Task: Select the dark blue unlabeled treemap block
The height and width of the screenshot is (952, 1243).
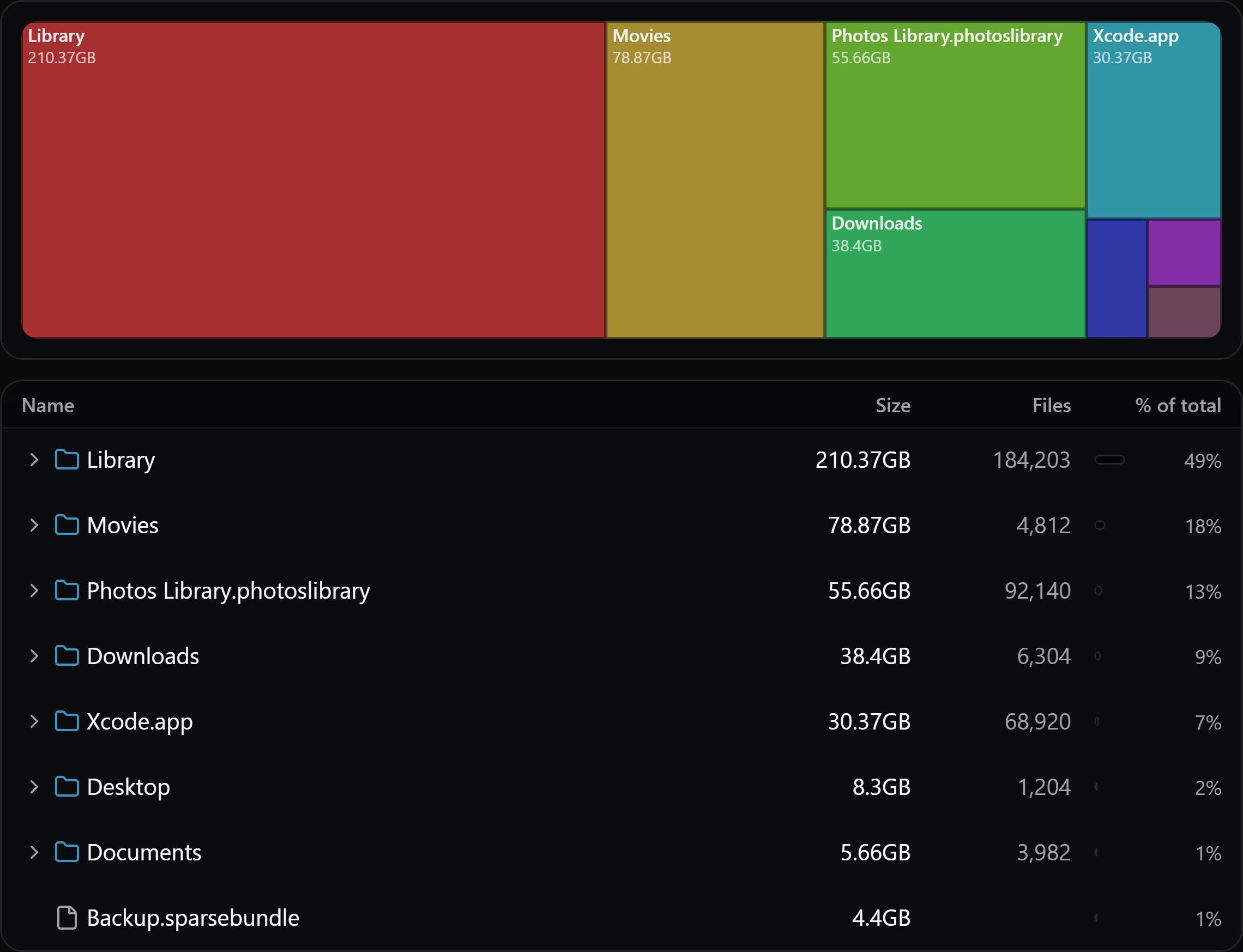Action: pyautogui.click(x=1117, y=279)
